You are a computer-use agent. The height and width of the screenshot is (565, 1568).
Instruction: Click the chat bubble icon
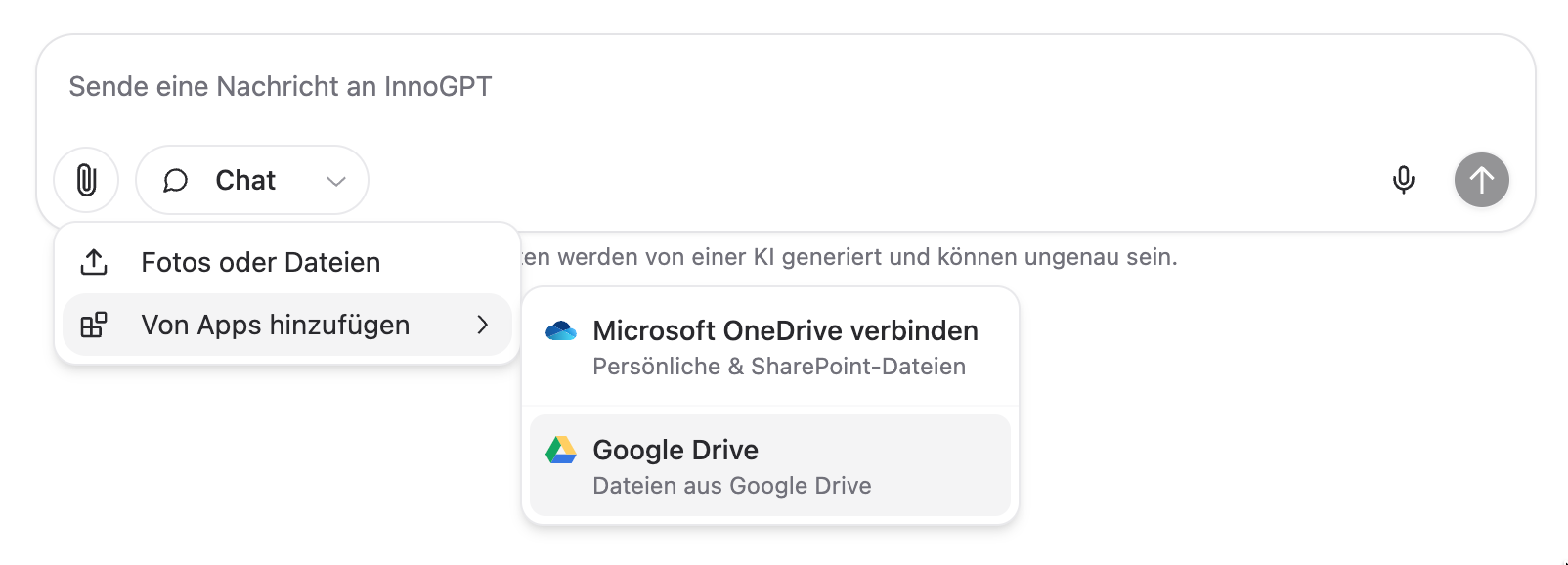pyautogui.click(x=175, y=181)
